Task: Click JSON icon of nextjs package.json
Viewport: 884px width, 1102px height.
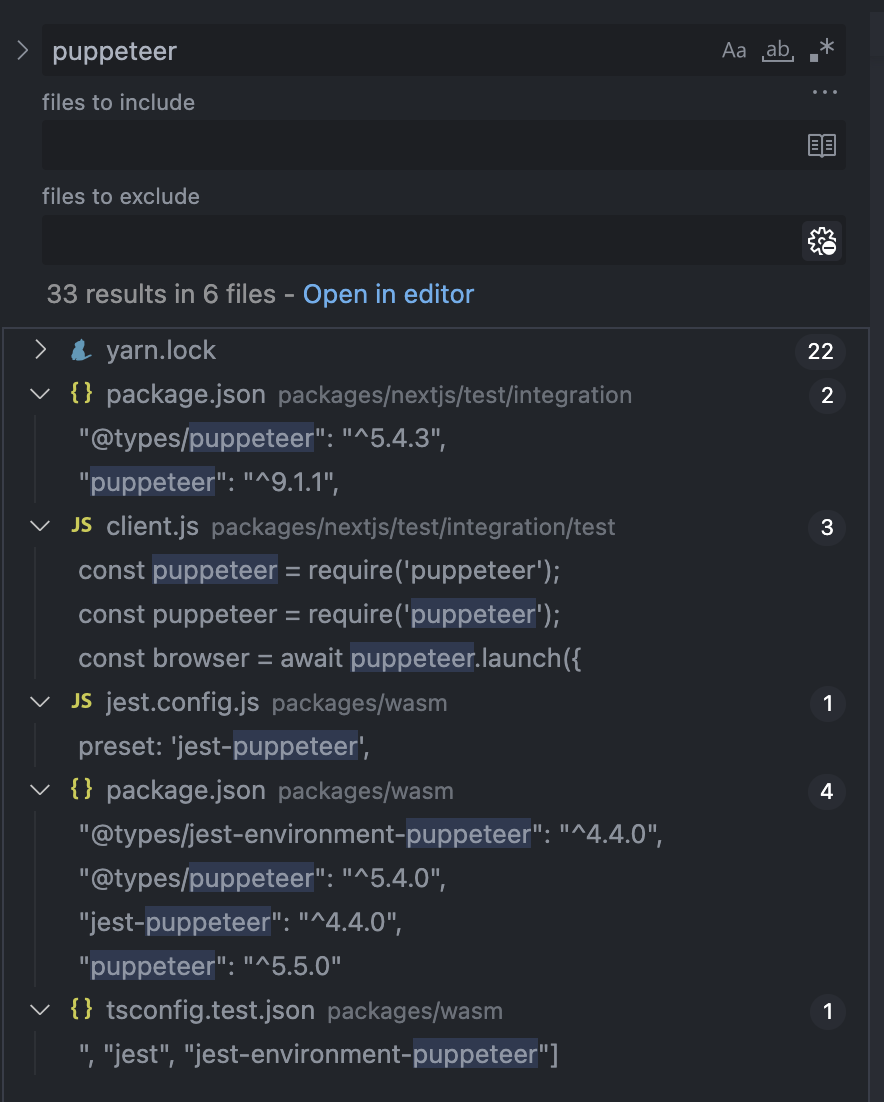Action: pyautogui.click(x=82, y=394)
